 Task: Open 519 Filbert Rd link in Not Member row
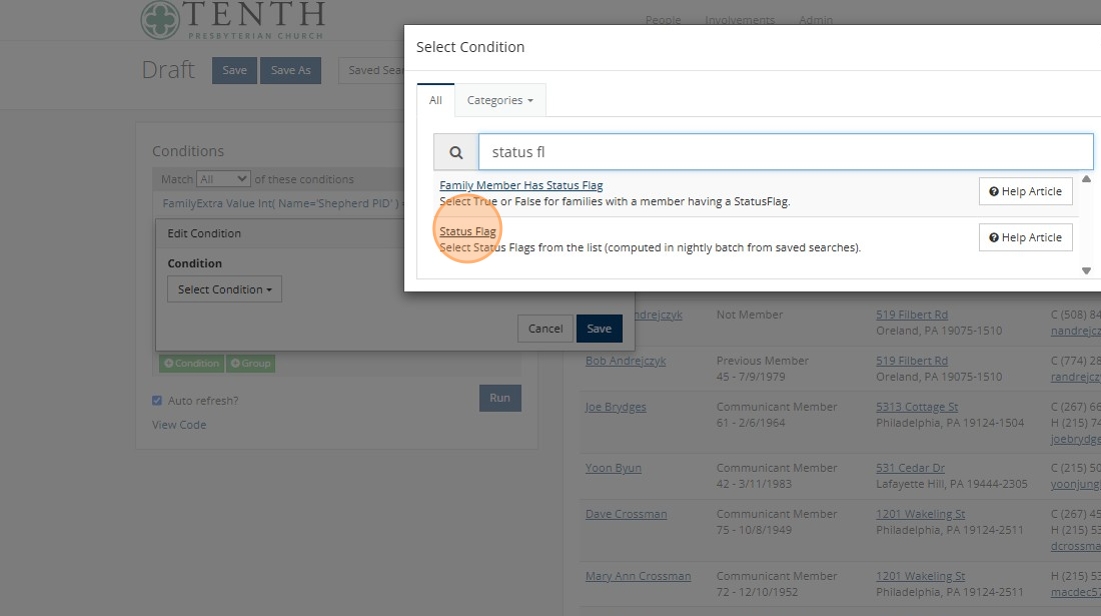pos(911,315)
